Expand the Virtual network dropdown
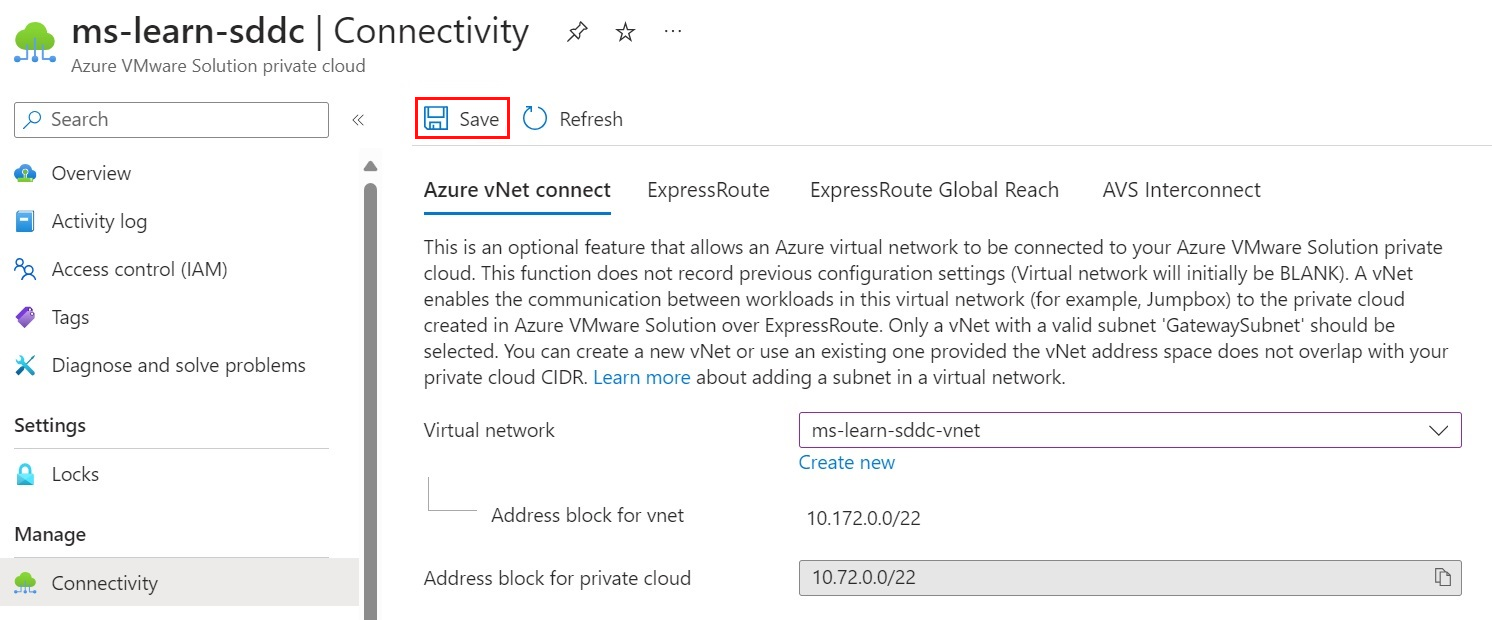 tap(1440, 430)
